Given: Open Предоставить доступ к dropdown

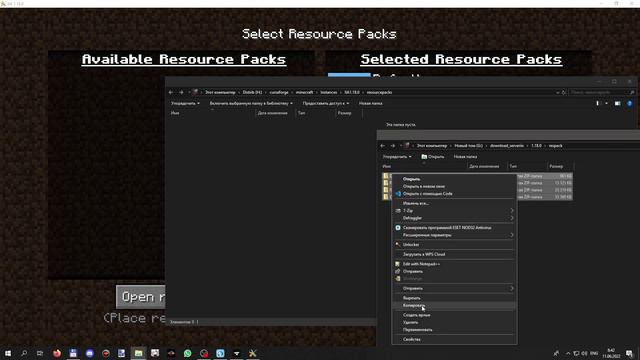Looking at the screenshot, I should coord(326,104).
